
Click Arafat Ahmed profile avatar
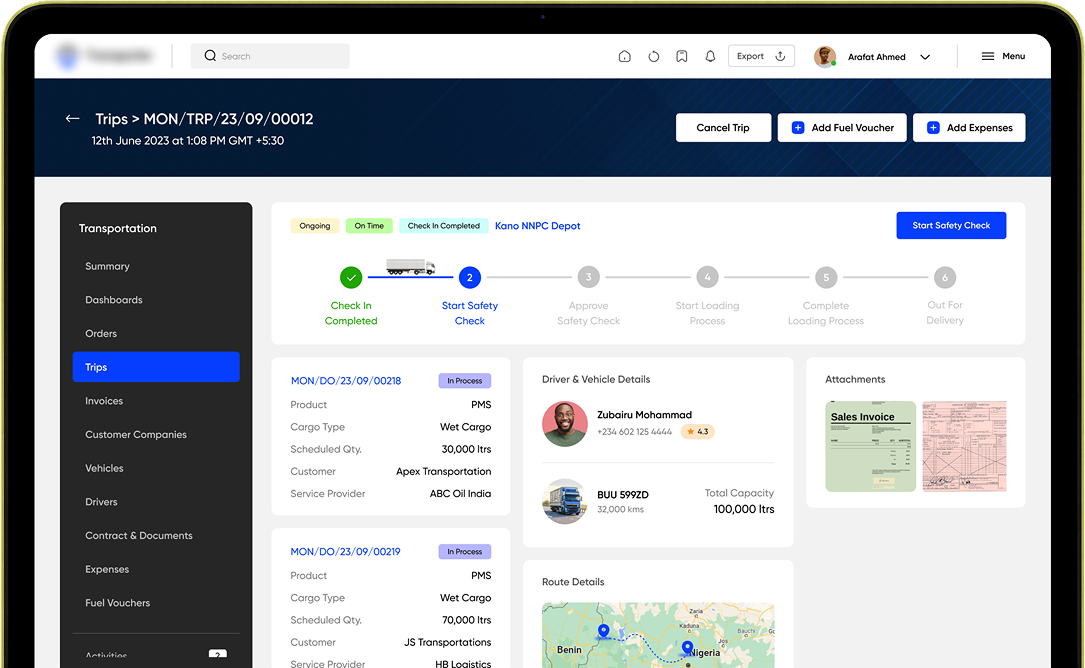tap(825, 57)
